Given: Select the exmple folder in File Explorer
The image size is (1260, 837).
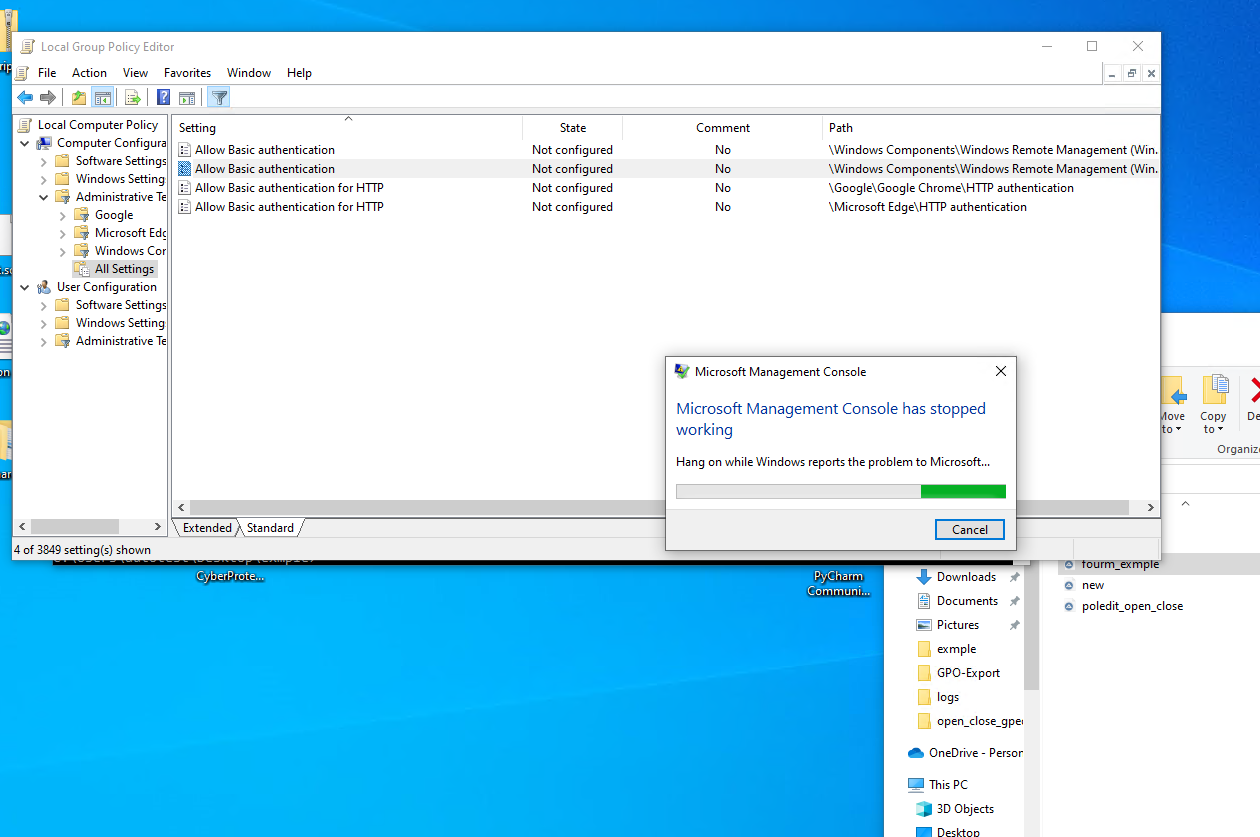Looking at the screenshot, I should (x=956, y=649).
